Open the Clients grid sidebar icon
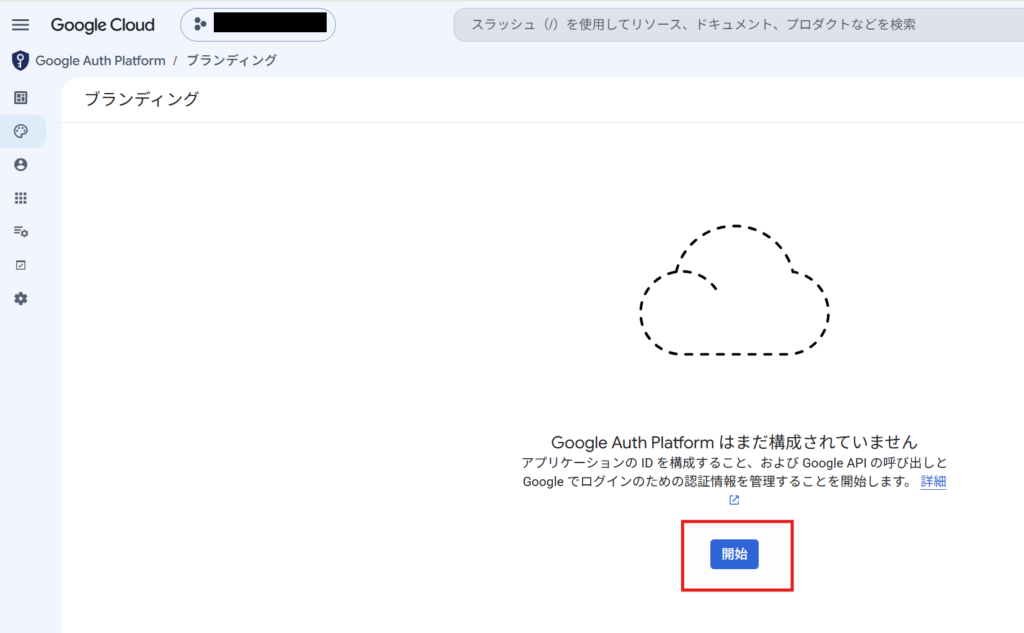 [21, 198]
